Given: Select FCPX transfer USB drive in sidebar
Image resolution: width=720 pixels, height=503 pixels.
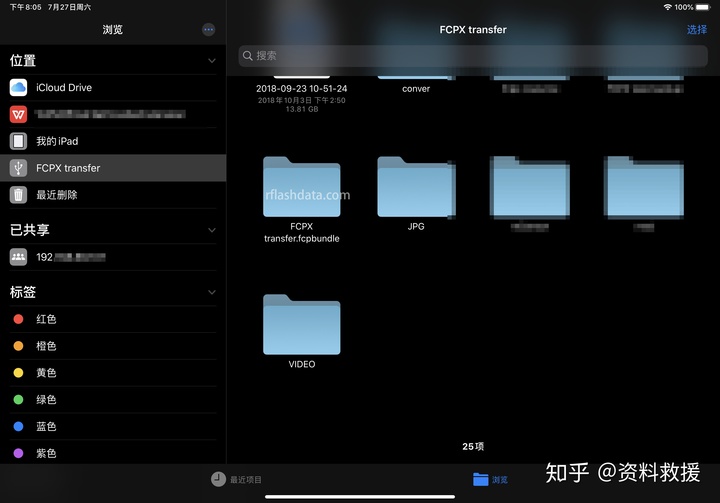Looking at the screenshot, I should coord(113,168).
